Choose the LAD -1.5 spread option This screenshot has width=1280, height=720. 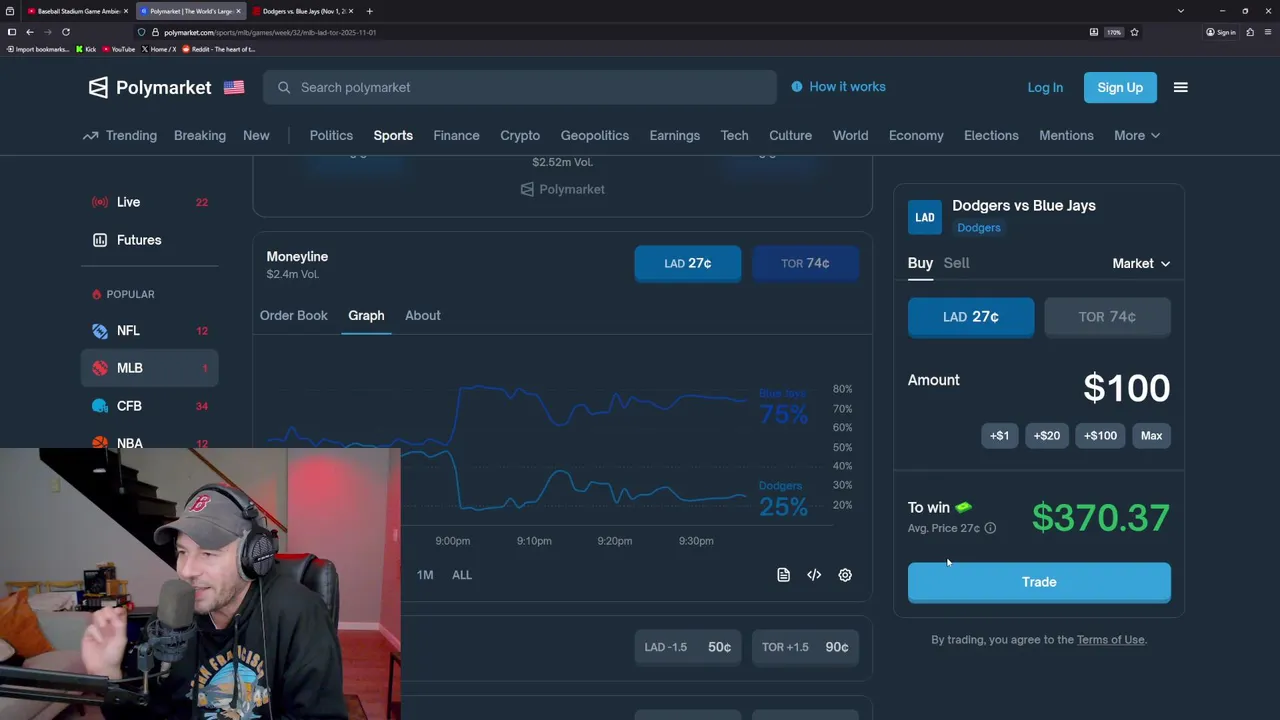(x=688, y=647)
